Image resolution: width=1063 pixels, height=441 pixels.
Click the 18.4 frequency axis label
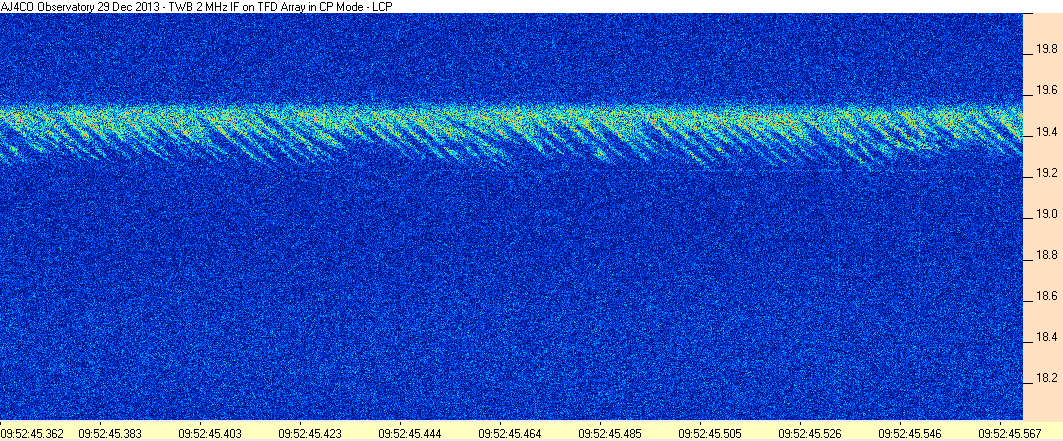tap(1047, 337)
